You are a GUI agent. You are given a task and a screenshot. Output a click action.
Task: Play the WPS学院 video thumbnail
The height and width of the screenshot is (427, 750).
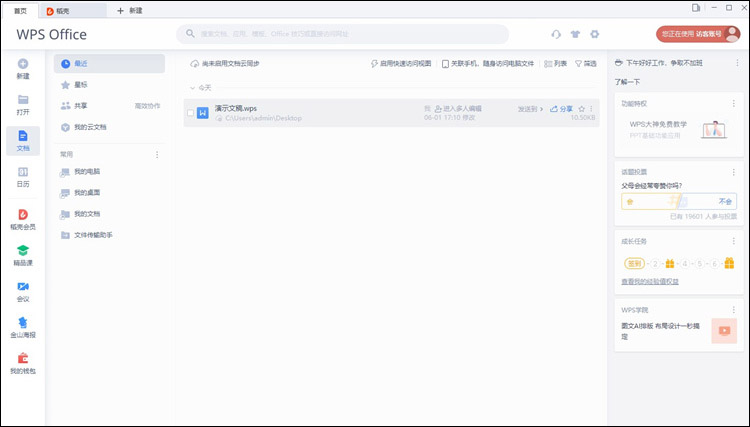724,331
